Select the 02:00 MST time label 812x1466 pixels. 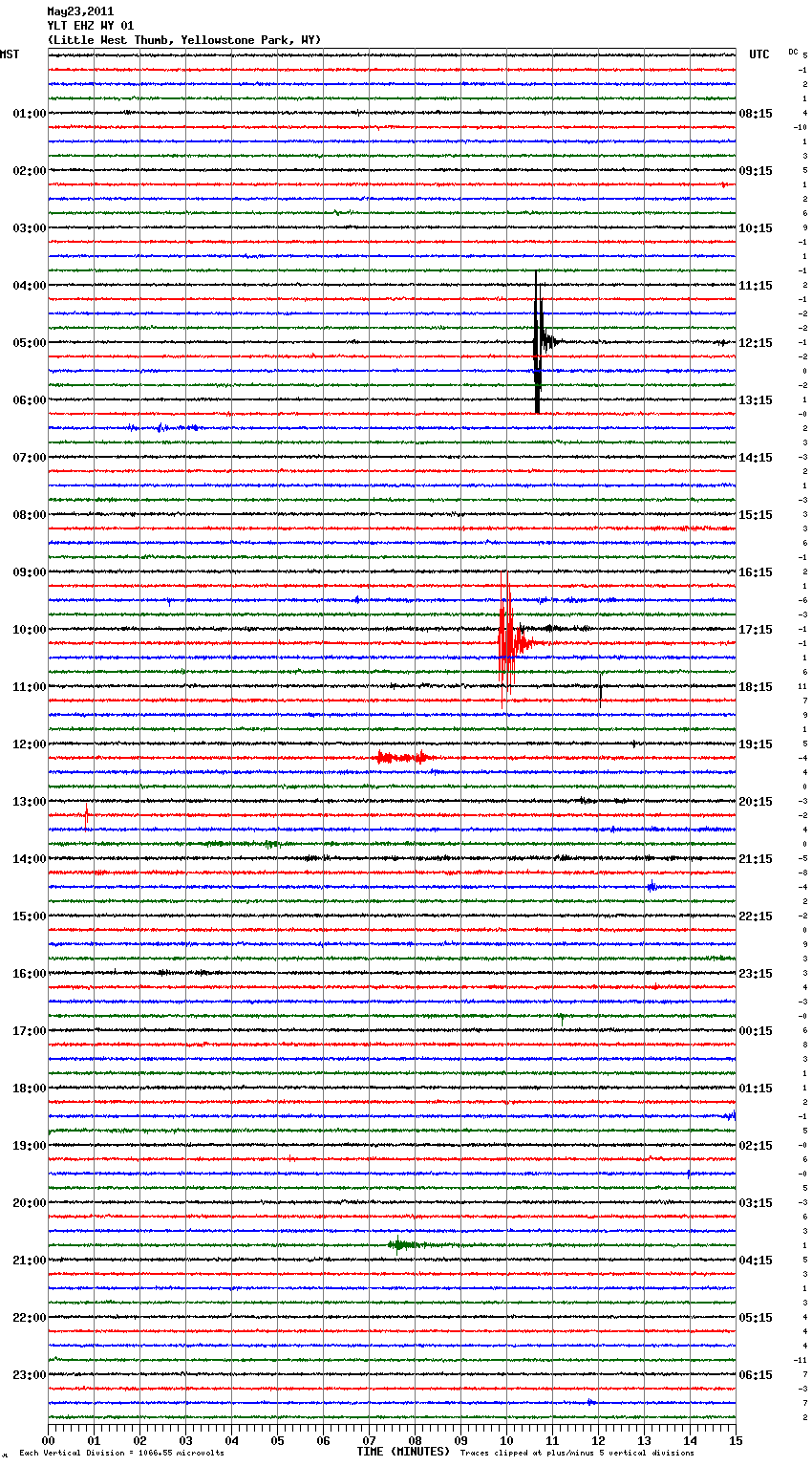click(29, 171)
